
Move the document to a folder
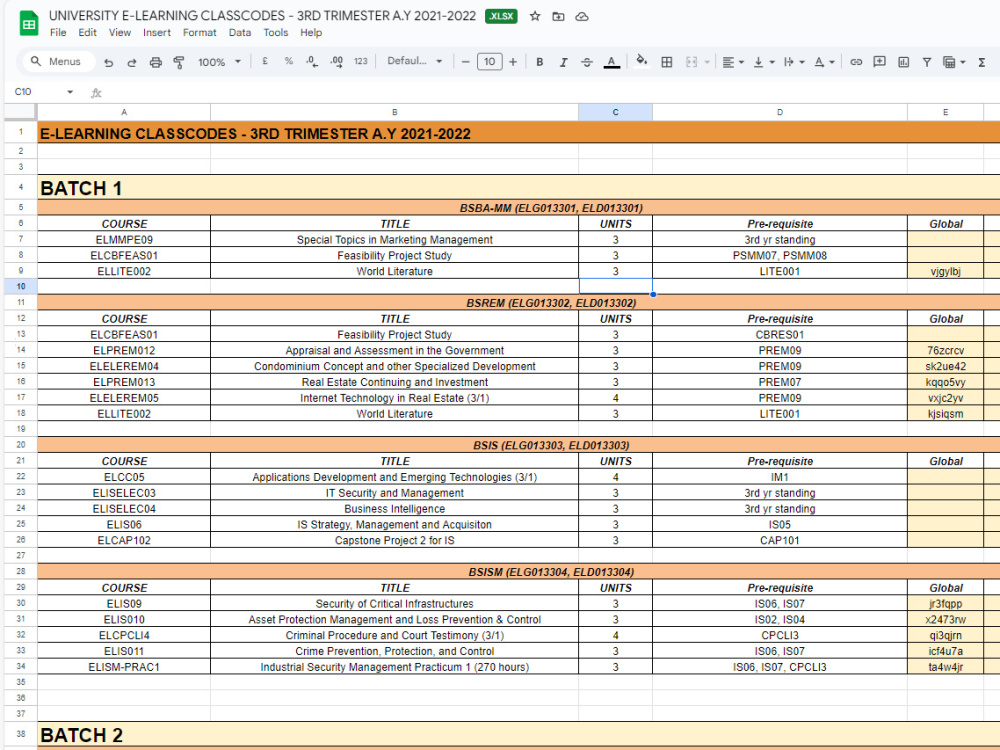[558, 17]
